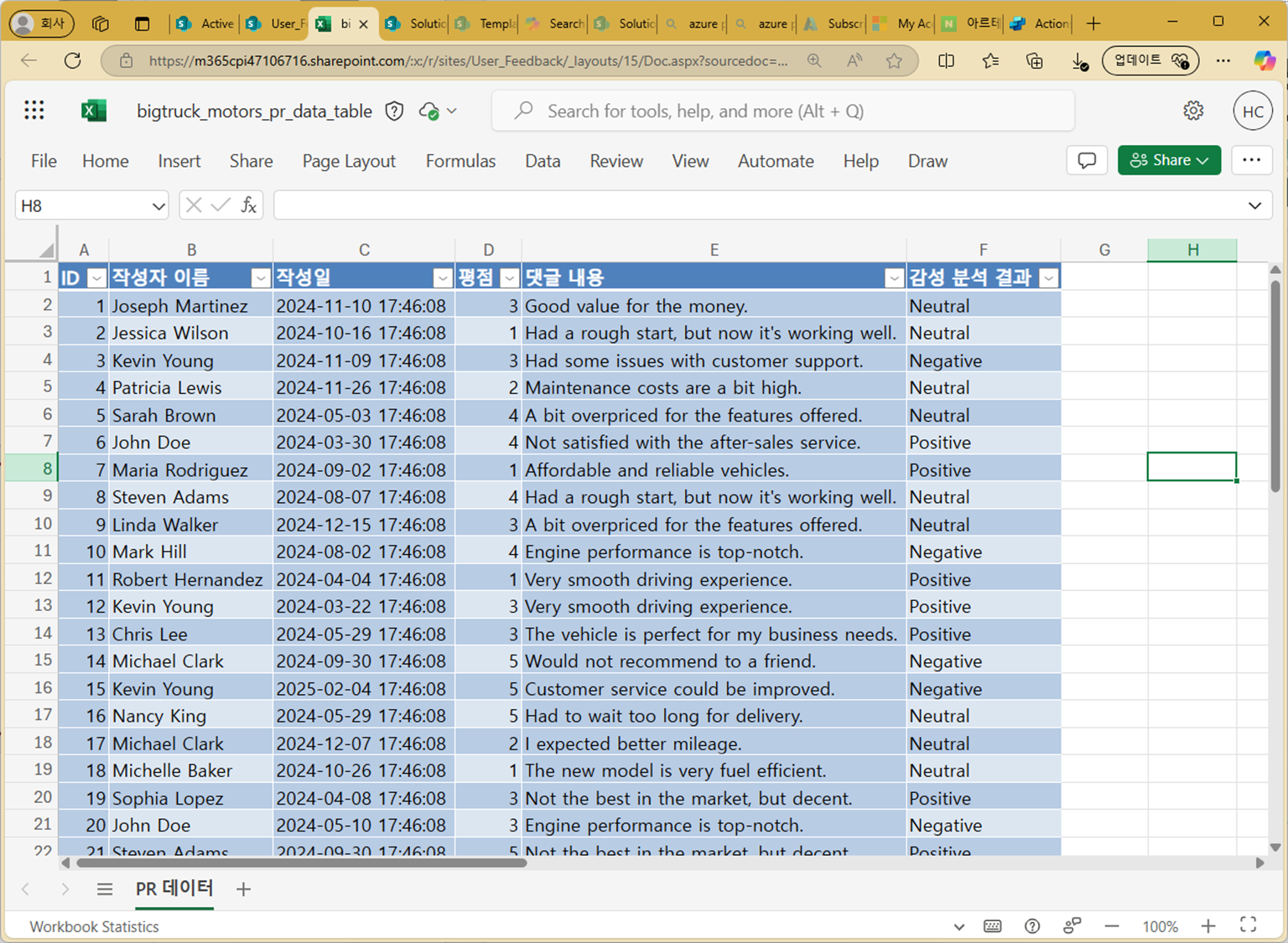This screenshot has width=1288, height=943.
Task: Open more ribbon options ellipsis
Action: pyautogui.click(x=1251, y=160)
